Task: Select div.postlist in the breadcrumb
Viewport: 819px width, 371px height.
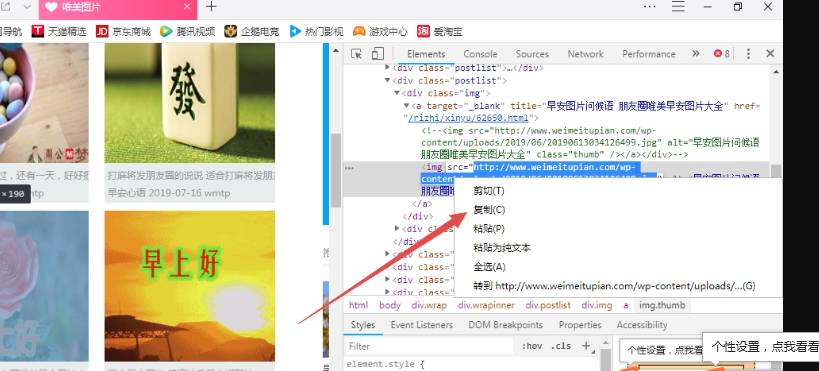Action: point(548,305)
